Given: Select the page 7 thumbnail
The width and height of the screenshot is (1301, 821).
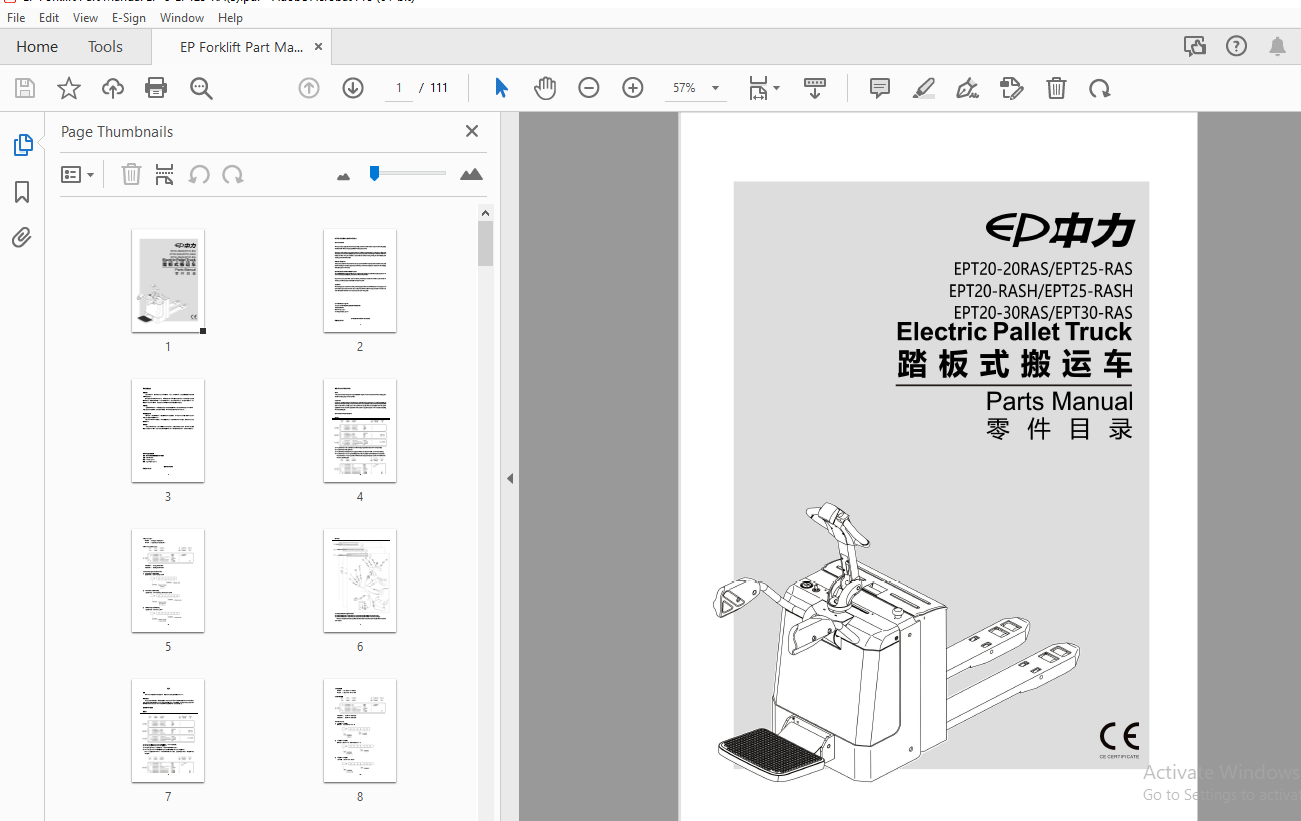Looking at the screenshot, I should 168,731.
